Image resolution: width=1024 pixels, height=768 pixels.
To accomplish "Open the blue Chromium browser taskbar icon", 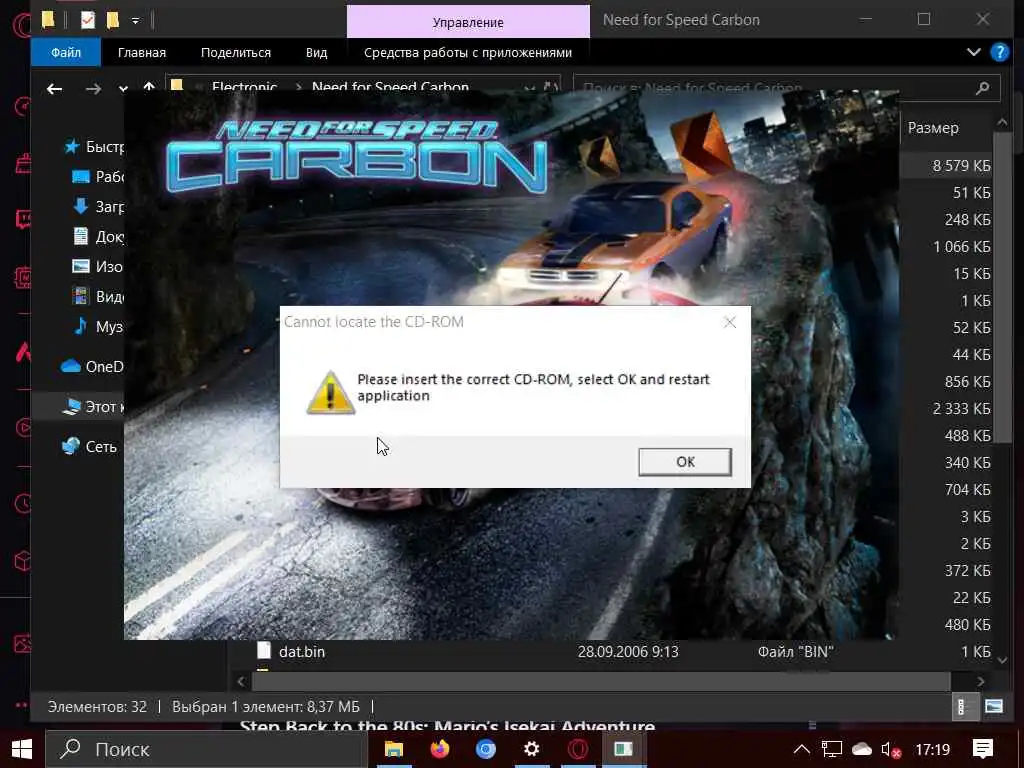I will coord(486,749).
